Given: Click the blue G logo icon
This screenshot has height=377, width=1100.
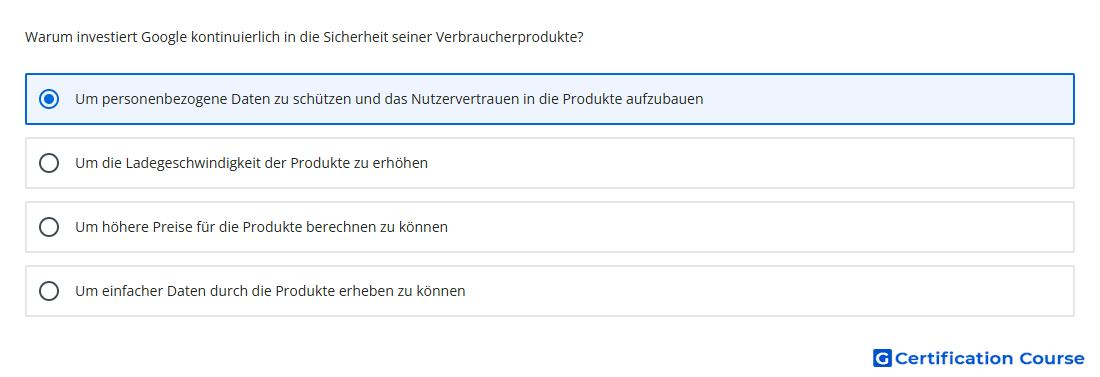Looking at the screenshot, I should point(882,358).
